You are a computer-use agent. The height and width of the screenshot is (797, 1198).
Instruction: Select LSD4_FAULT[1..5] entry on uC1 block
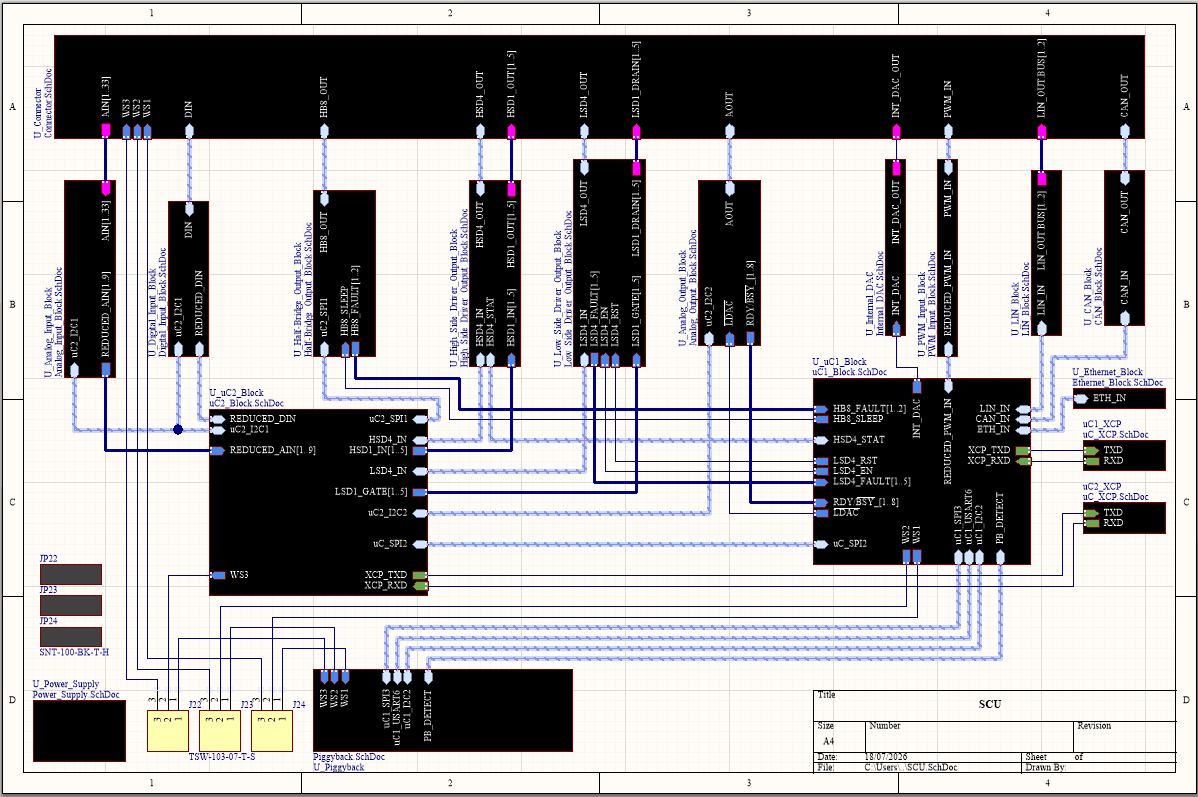863,481
